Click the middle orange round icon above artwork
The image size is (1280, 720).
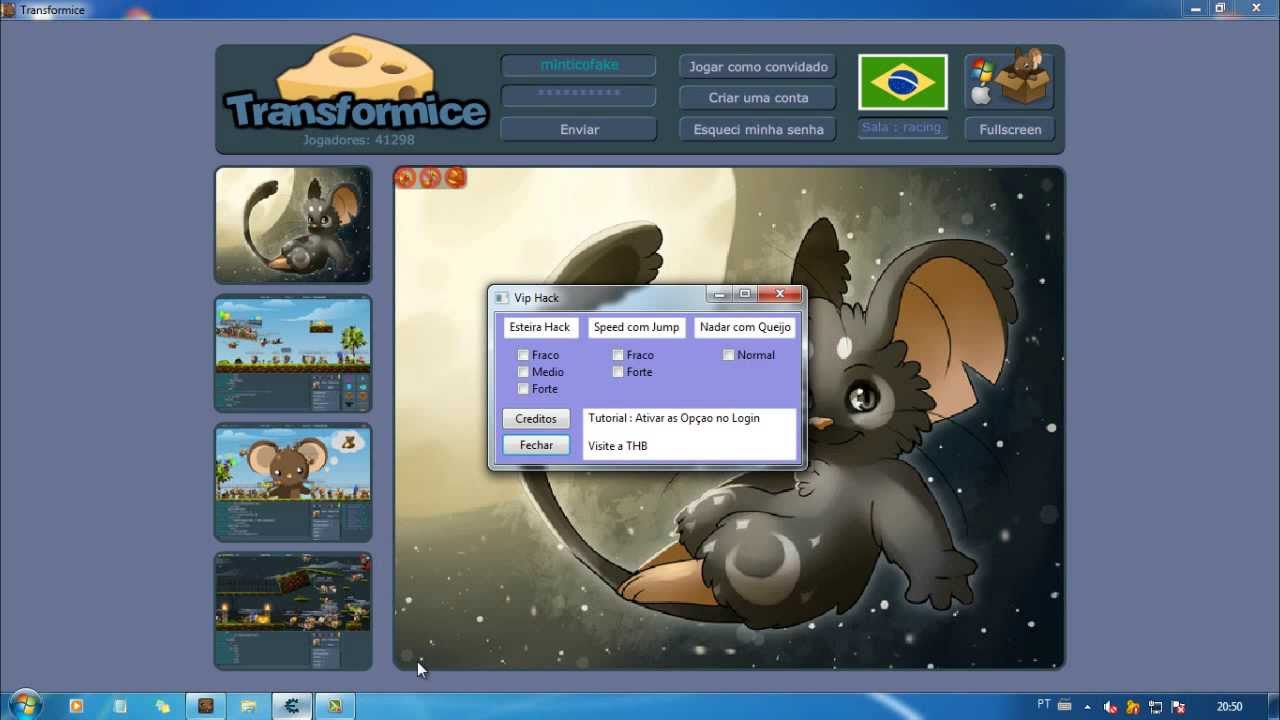[x=430, y=178]
